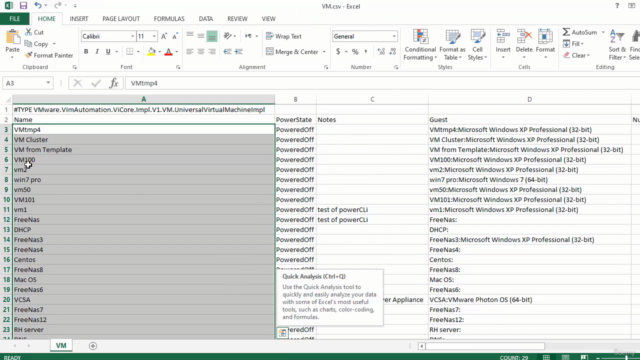Click the horizontal scrollbar track
The height and width of the screenshot is (360, 640).
485,346
